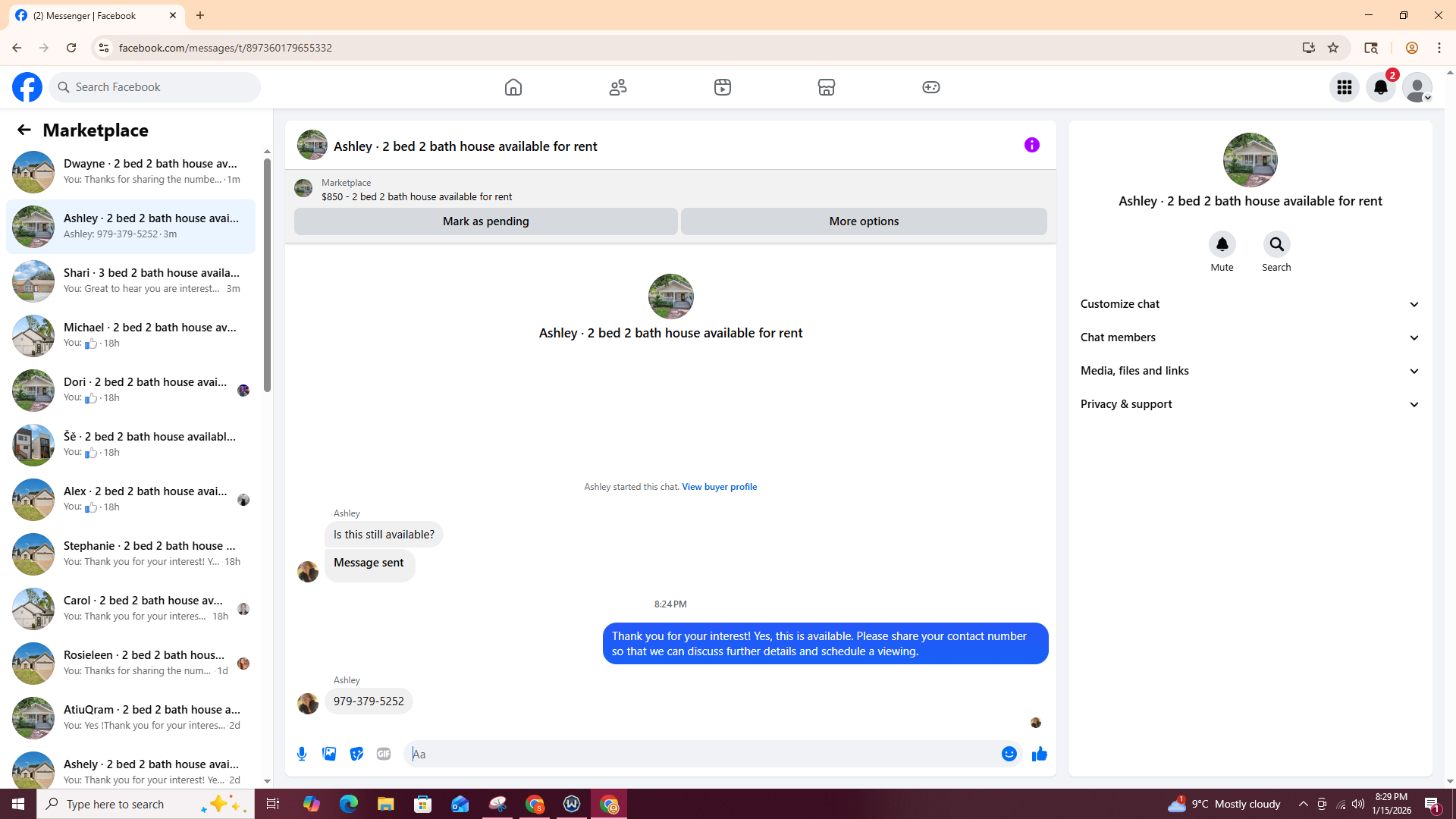Click the voice clip microphone icon

(302, 754)
